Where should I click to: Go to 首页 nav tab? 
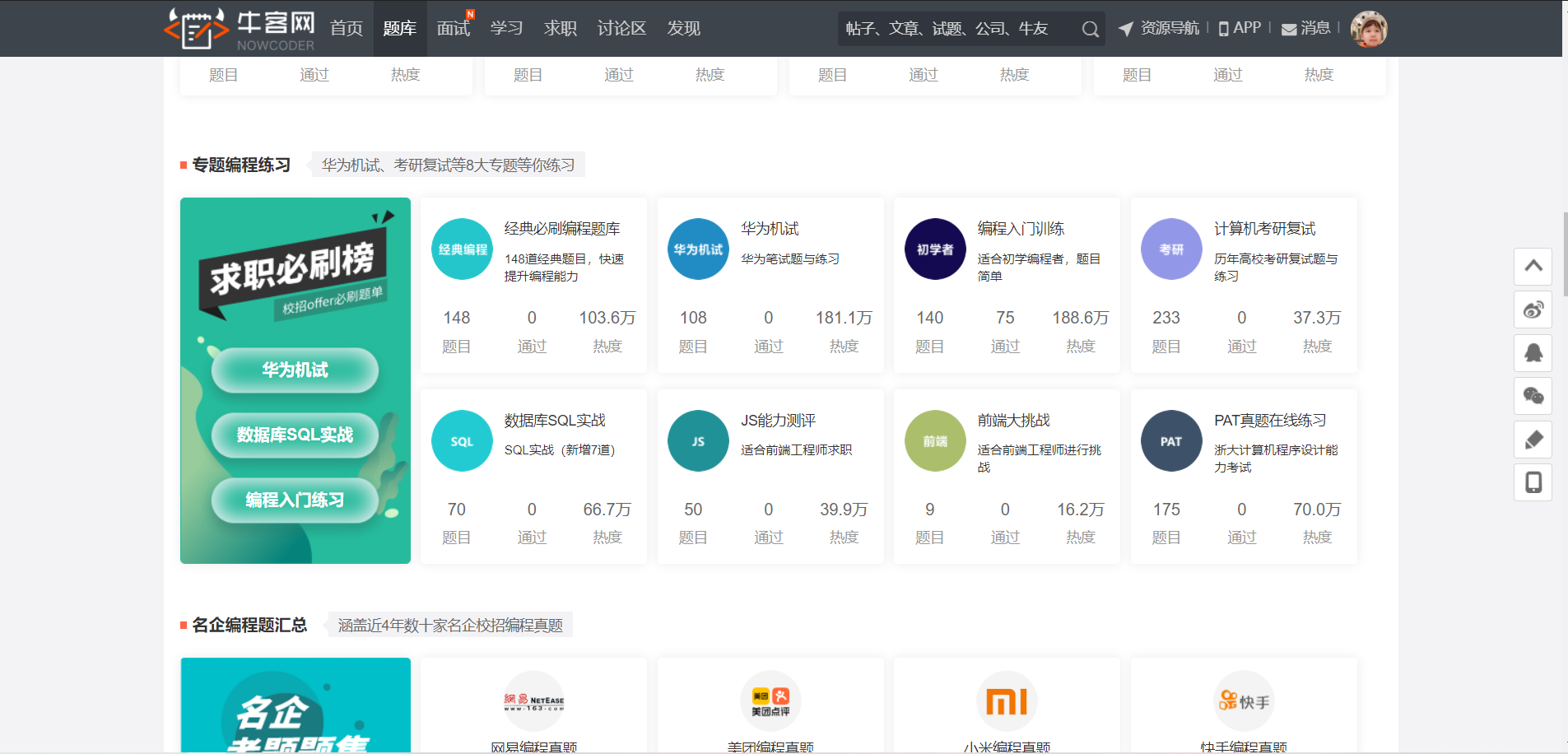(x=347, y=29)
